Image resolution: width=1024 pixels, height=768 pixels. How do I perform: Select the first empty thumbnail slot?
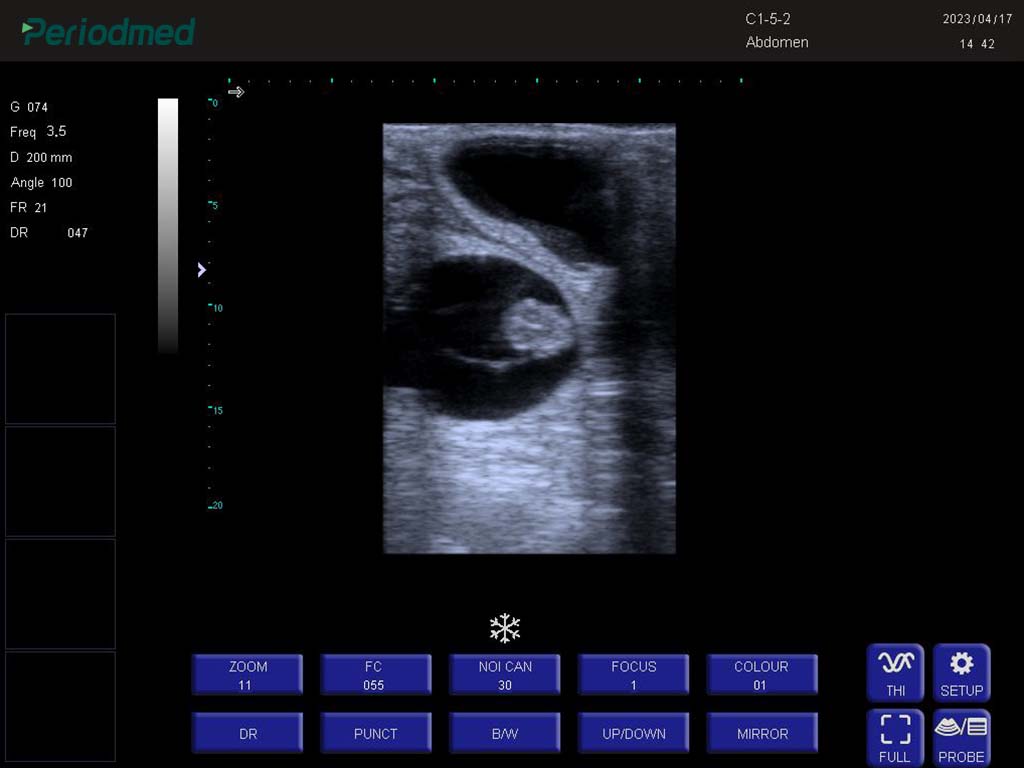pyautogui.click(x=60, y=369)
